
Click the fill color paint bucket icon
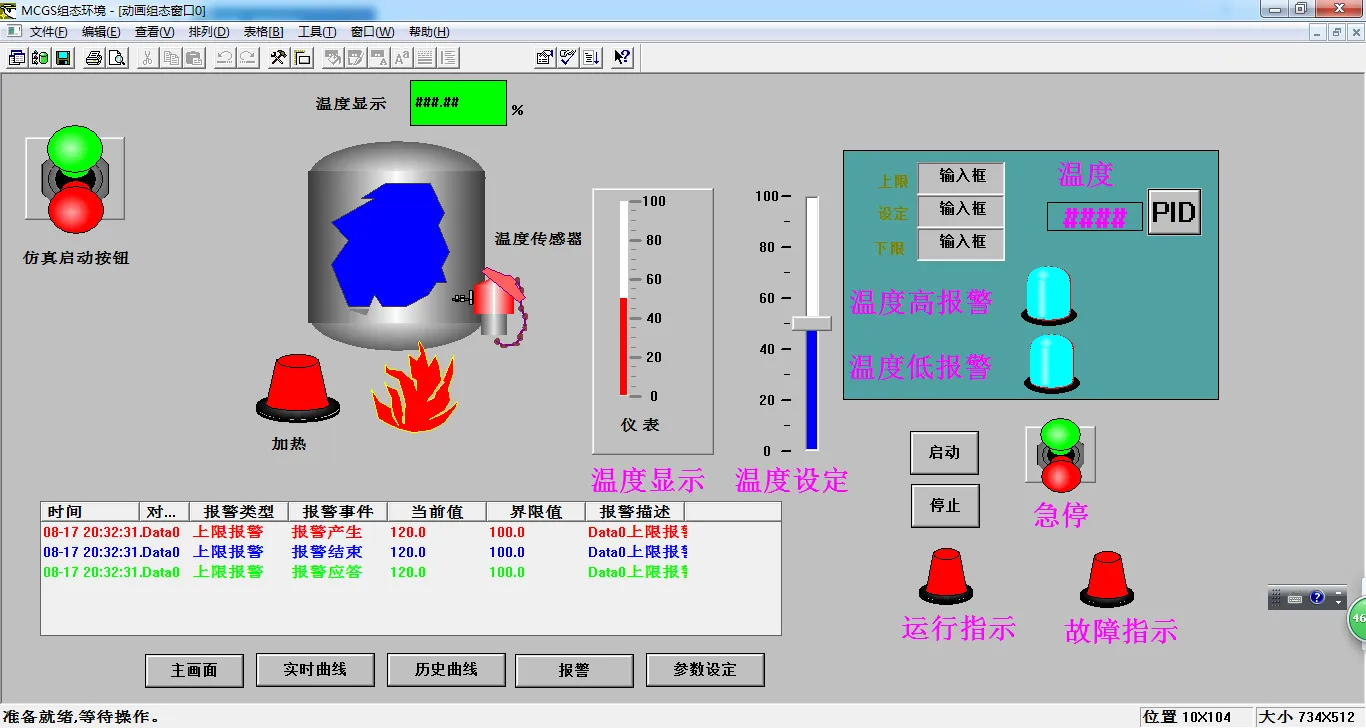pos(333,57)
